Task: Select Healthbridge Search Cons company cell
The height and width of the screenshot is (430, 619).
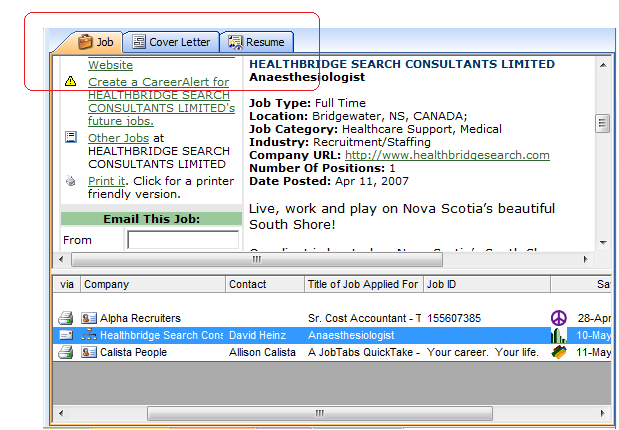Action: (161, 335)
